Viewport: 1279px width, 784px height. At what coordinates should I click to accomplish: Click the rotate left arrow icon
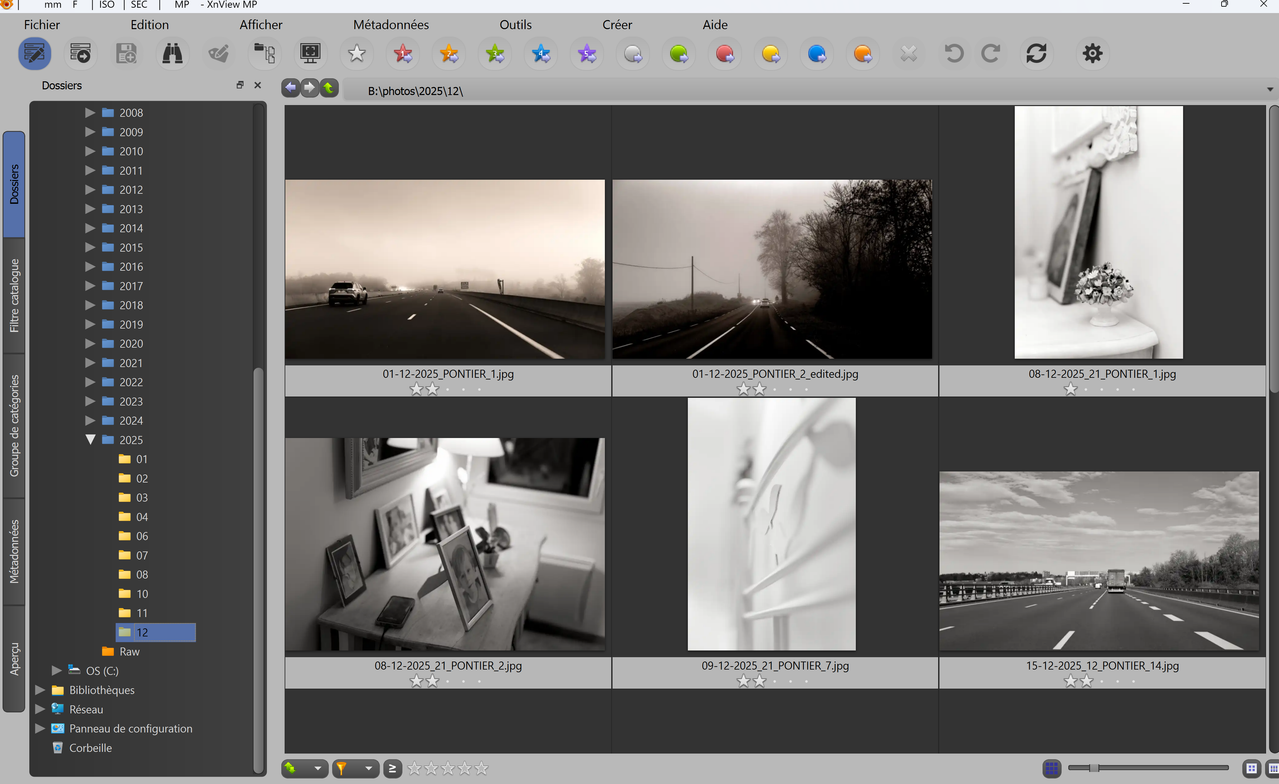click(x=954, y=53)
